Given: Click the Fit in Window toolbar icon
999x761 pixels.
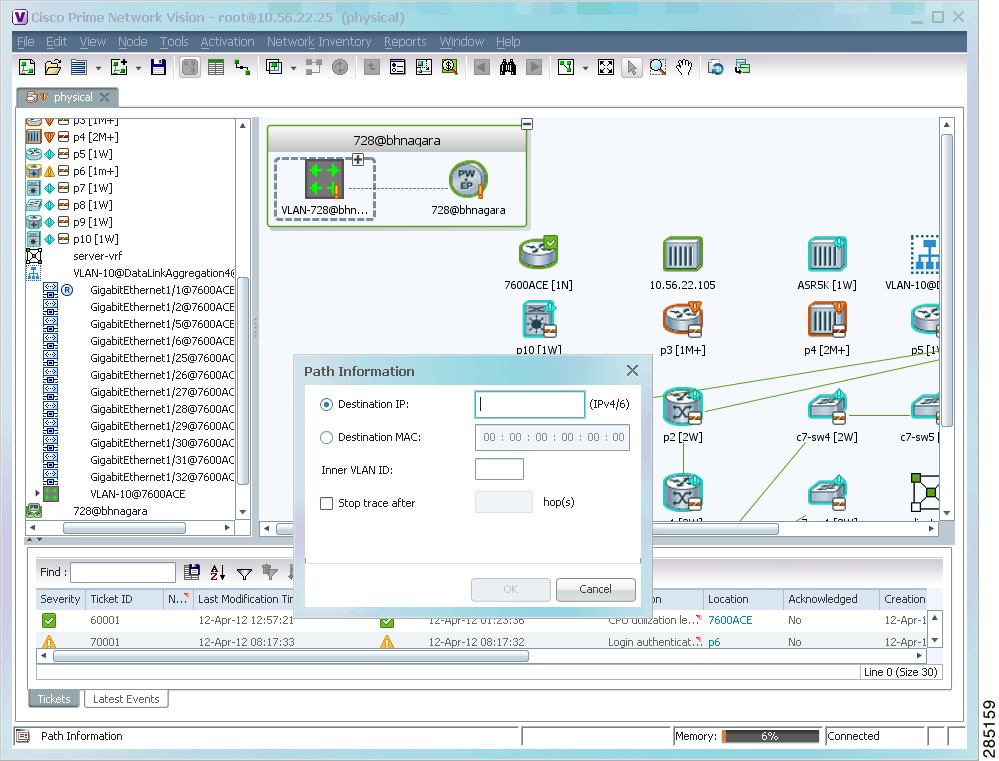Looking at the screenshot, I should coord(605,67).
